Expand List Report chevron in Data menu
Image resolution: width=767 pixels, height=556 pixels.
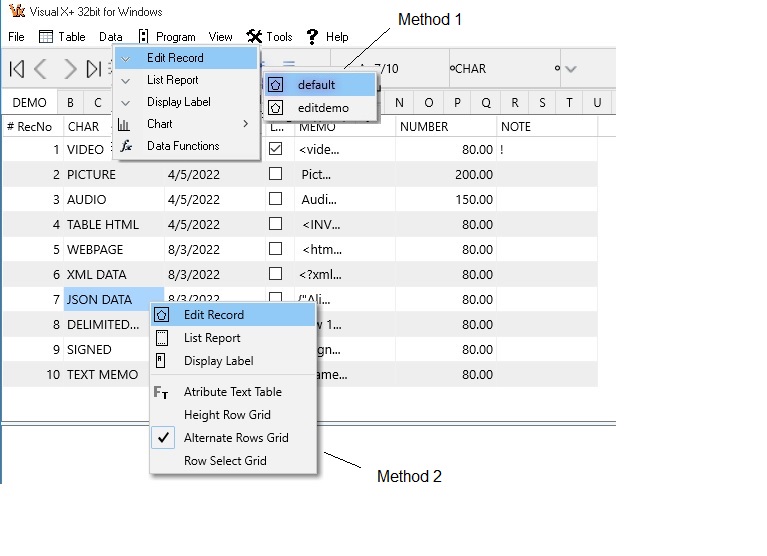point(126,81)
